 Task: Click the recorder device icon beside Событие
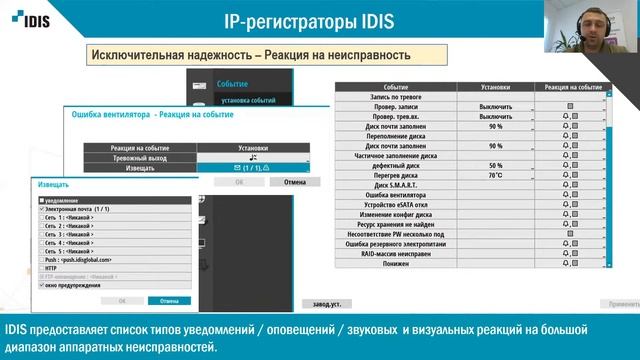coord(199,85)
